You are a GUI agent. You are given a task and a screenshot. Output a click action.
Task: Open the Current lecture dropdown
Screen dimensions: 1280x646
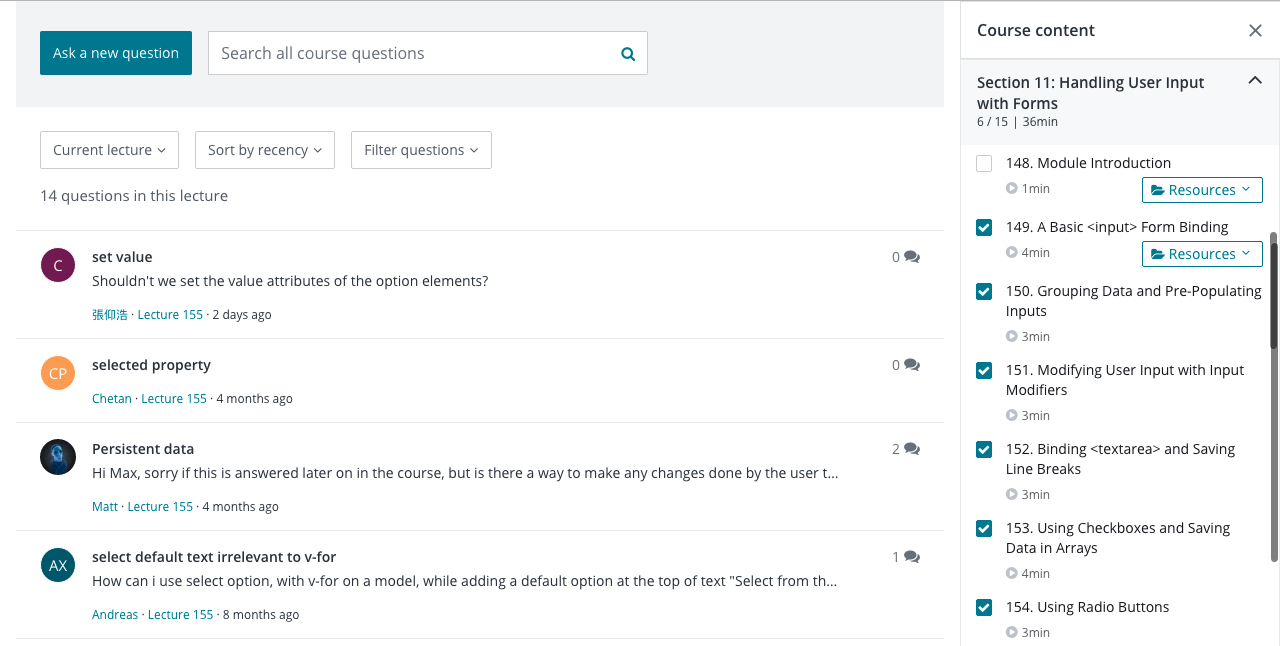tap(109, 150)
